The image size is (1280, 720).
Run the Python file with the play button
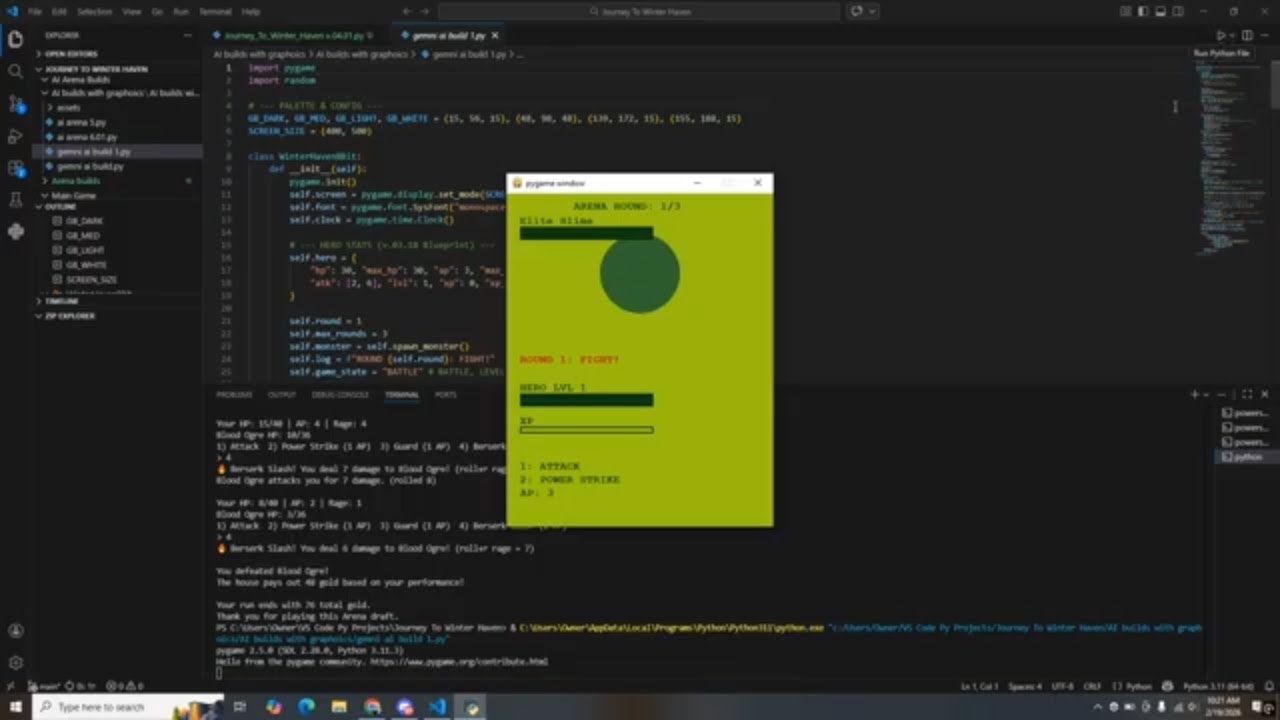(x=1220, y=35)
